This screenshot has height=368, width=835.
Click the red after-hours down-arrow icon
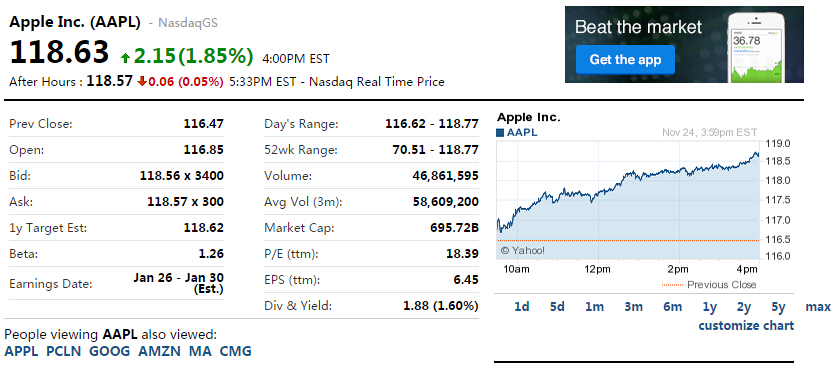tap(141, 81)
